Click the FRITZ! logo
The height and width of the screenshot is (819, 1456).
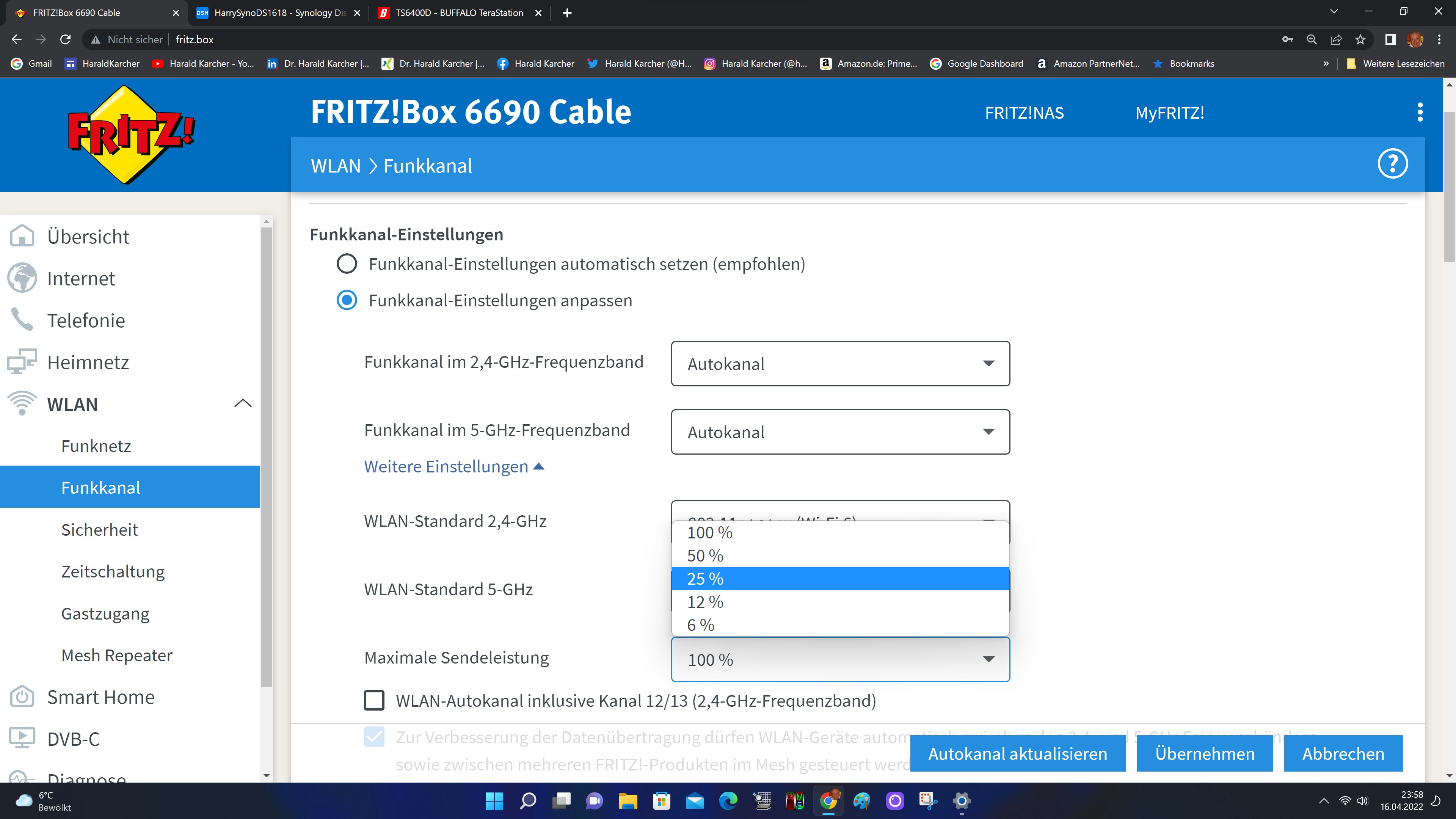(x=130, y=135)
